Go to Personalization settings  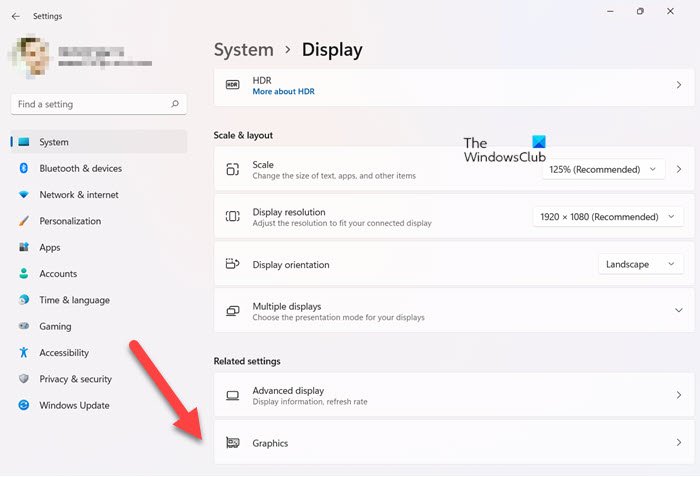99,221
